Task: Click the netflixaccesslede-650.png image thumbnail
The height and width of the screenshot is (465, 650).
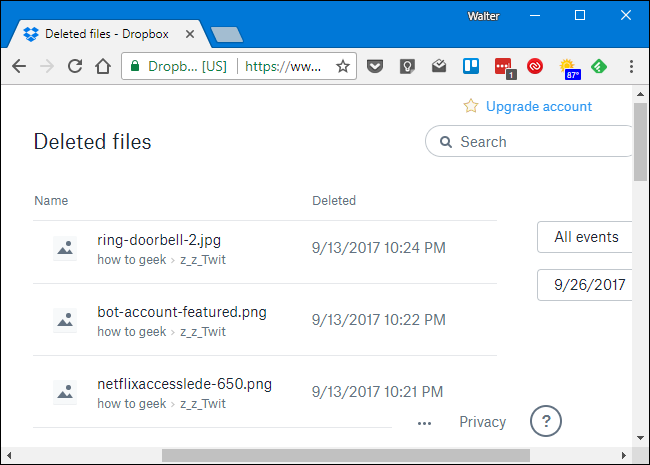Action: tap(65, 392)
